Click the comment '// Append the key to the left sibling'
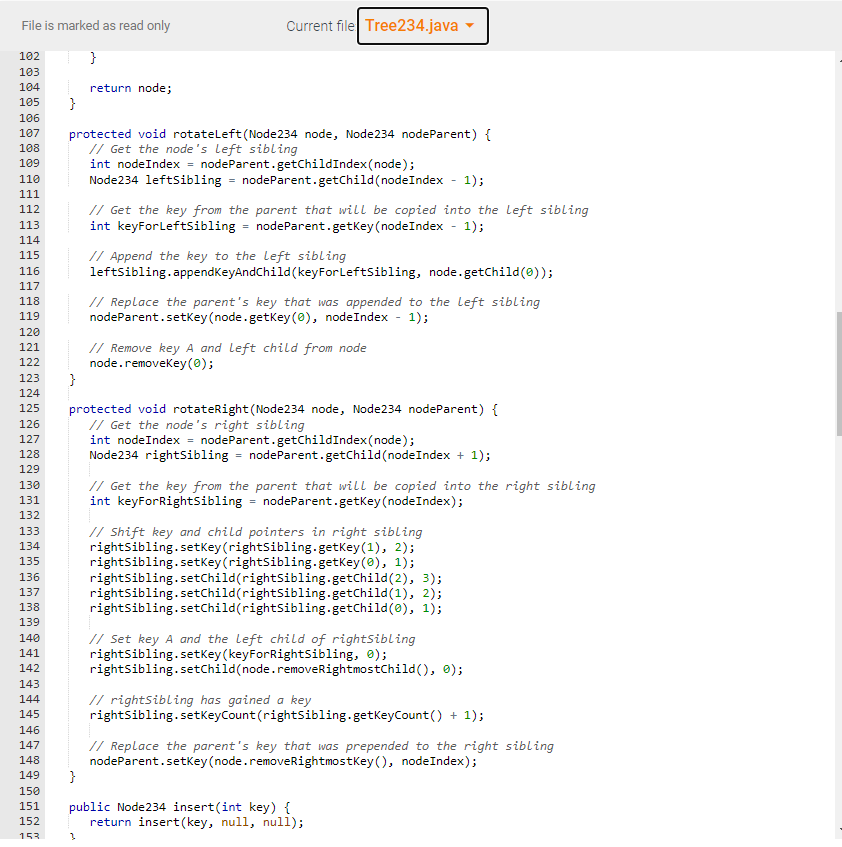The image size is (842, 847). [x=218, y=256]
